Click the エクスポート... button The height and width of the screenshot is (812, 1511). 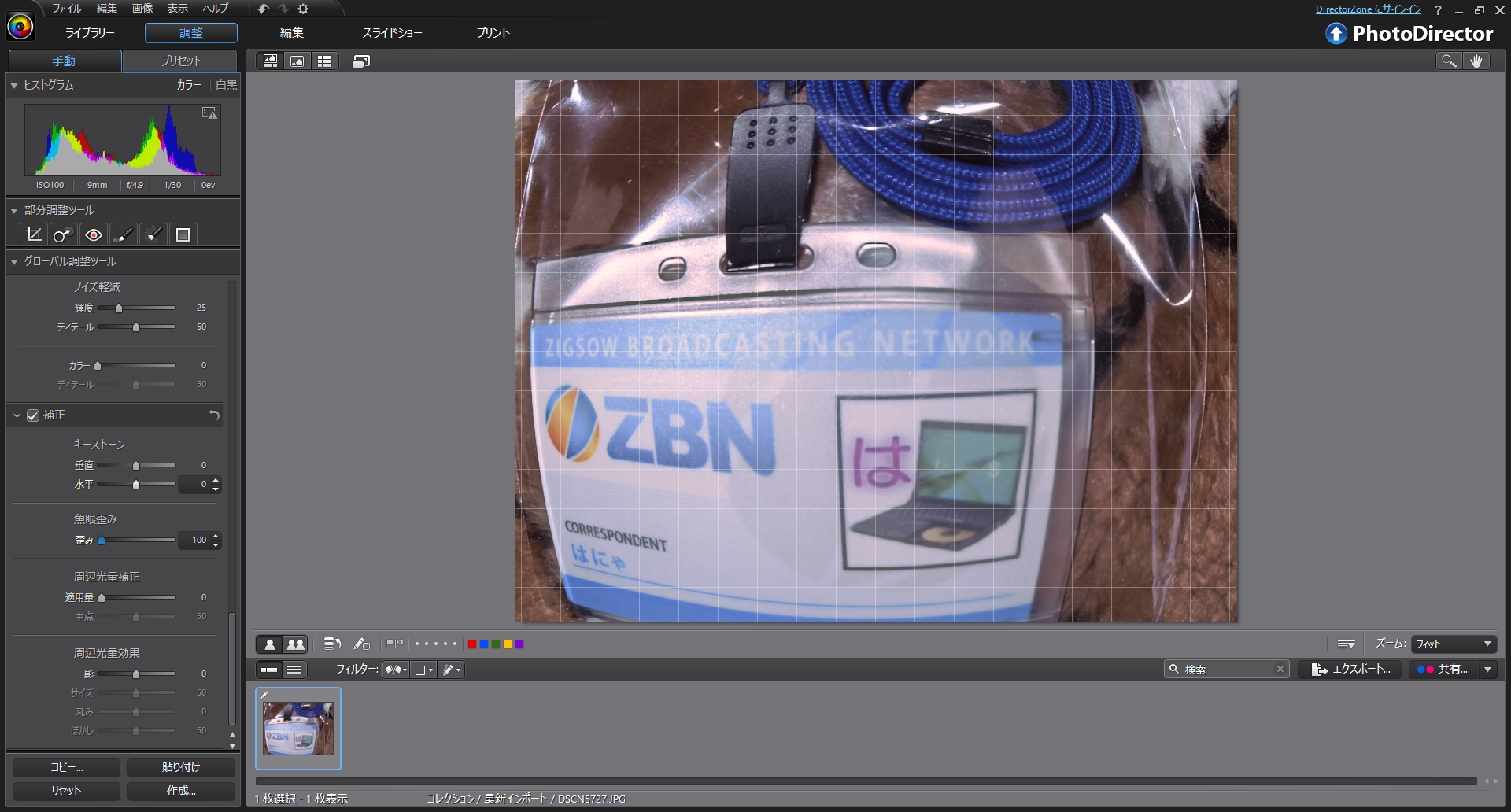[1350, 670]
